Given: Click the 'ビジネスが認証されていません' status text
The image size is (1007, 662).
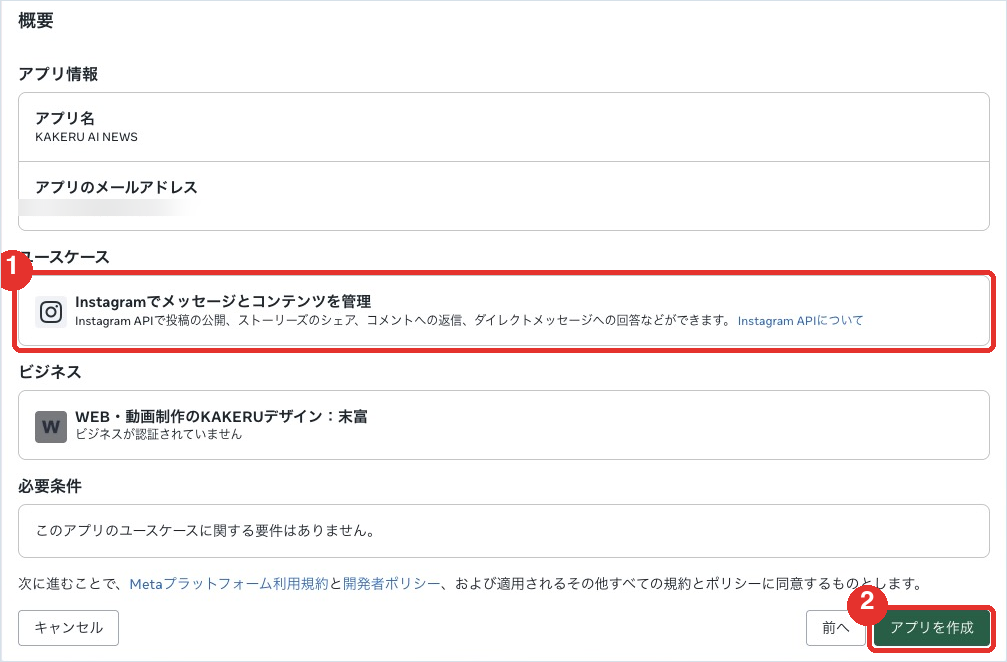Looking at the screenshot, I should 159,434.
